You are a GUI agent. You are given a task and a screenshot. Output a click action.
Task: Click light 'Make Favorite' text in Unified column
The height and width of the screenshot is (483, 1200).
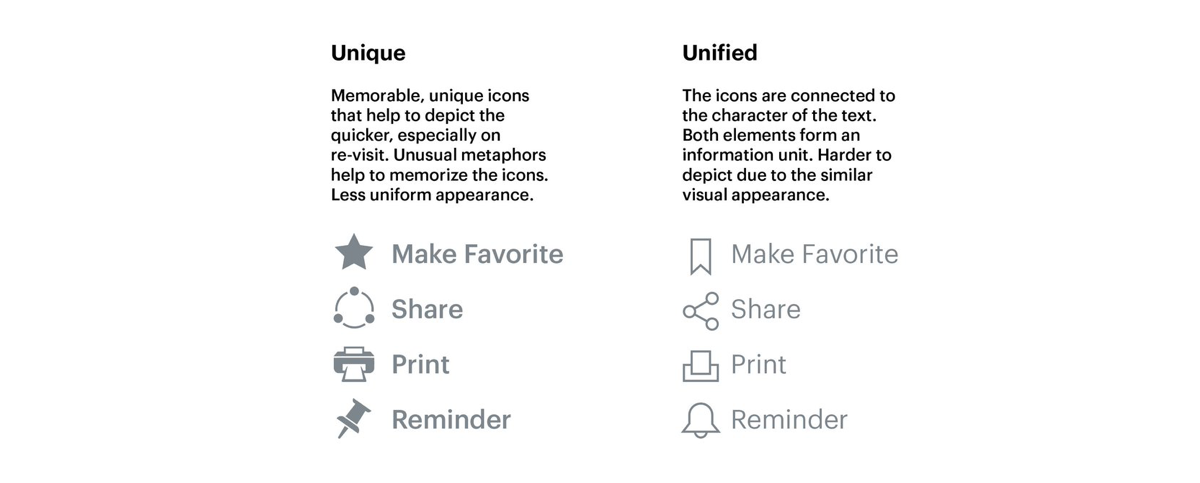(814, 254)
